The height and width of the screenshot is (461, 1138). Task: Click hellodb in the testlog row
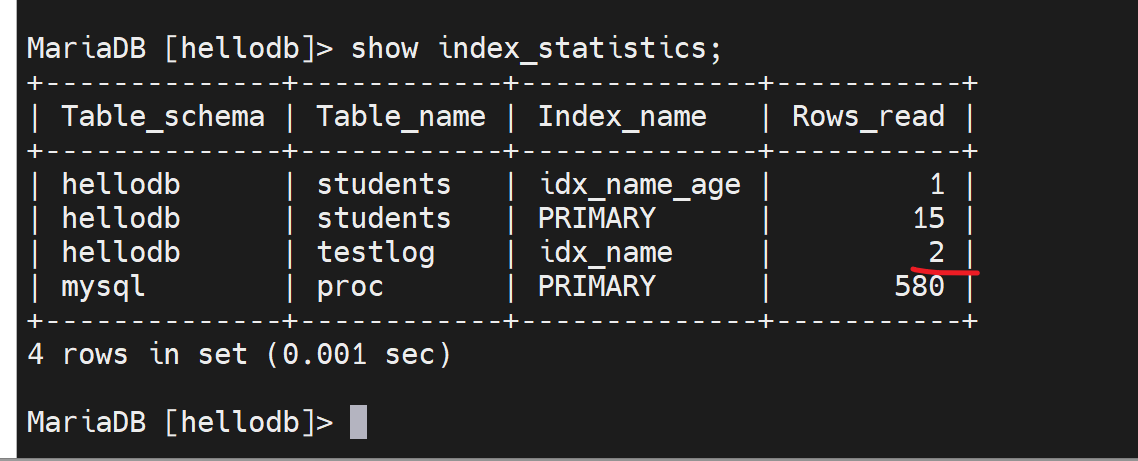(121, 252)
